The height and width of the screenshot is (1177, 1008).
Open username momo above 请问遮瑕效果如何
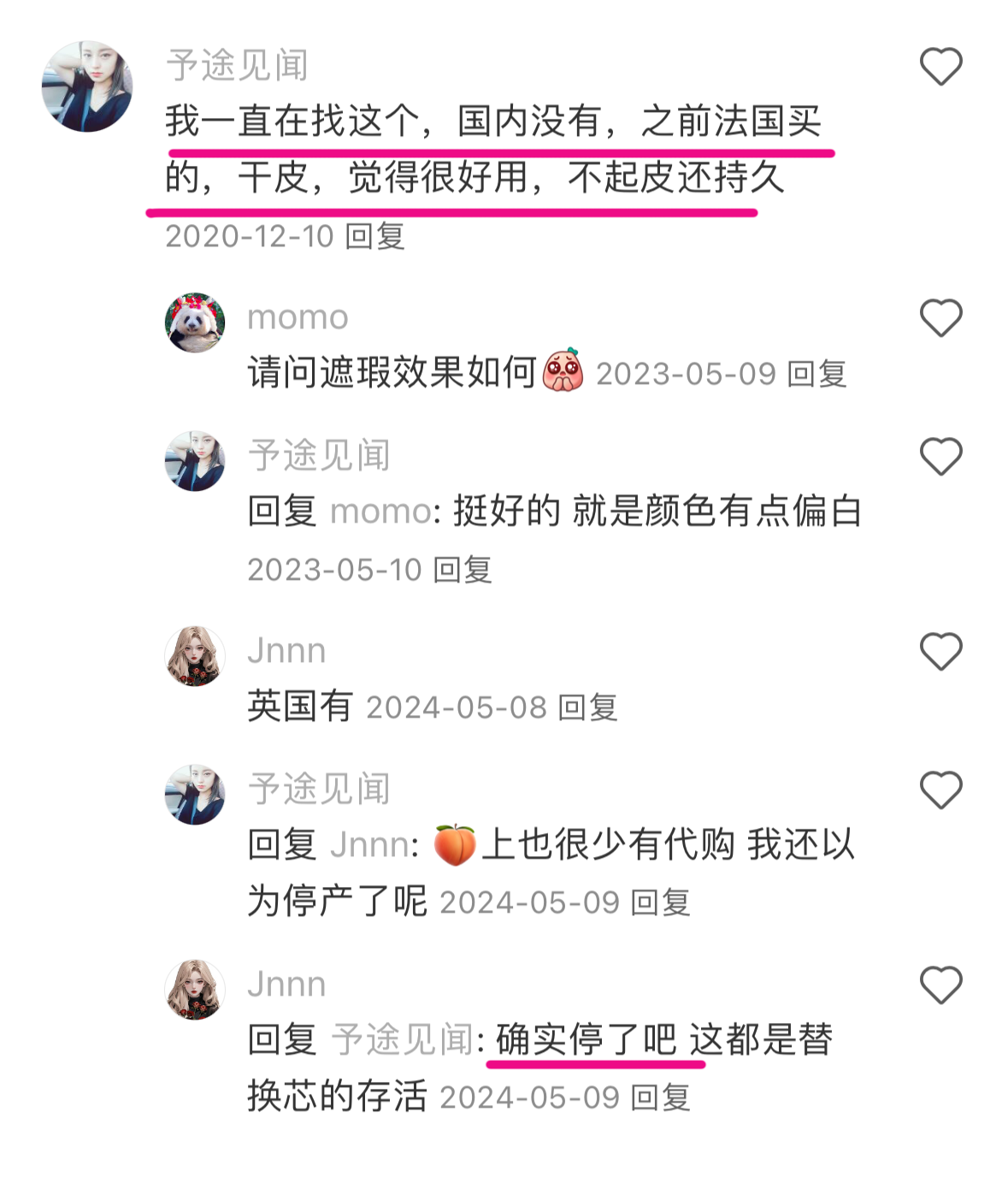(x=298, y=317)
